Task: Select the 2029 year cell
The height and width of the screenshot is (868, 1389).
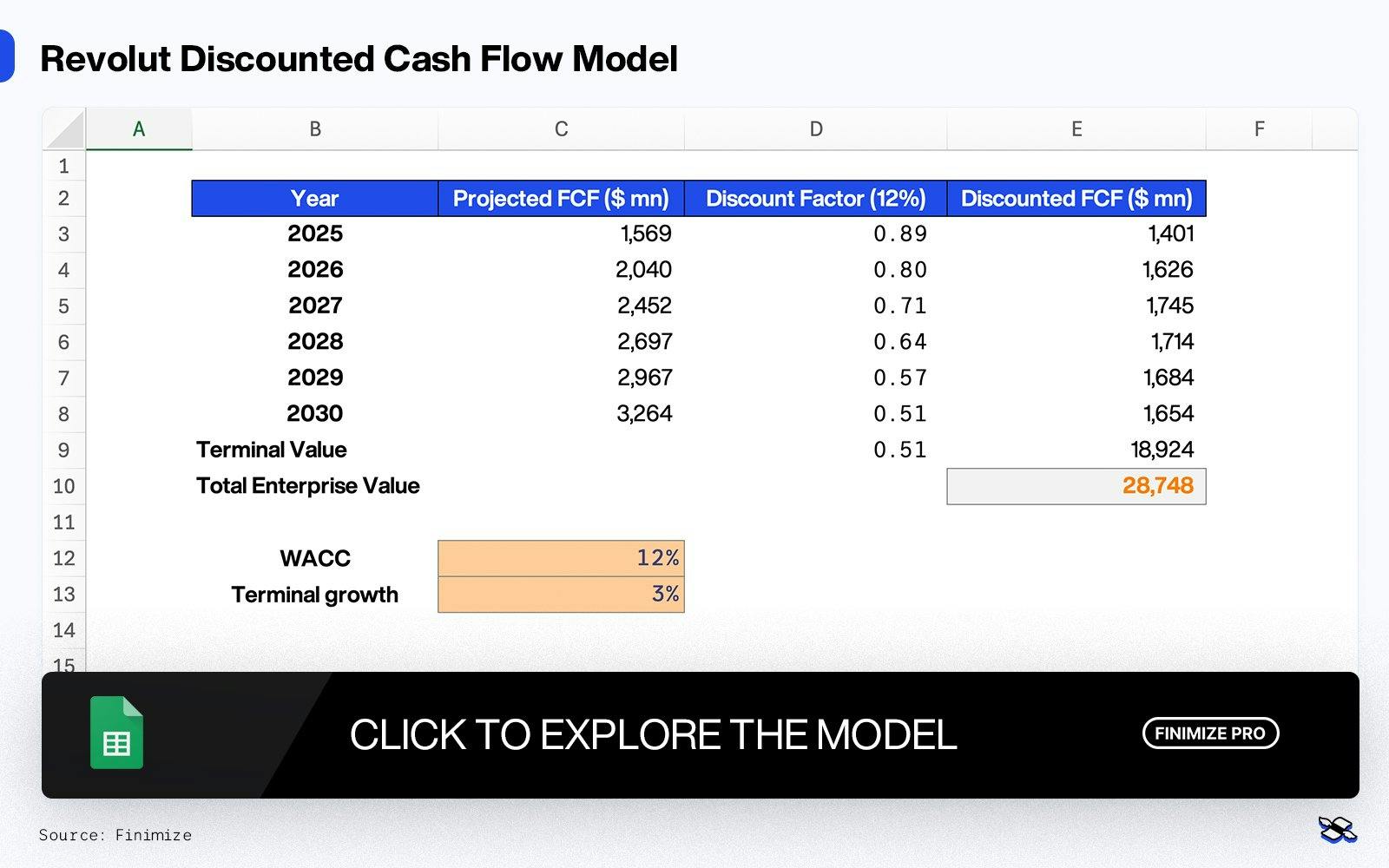Action: [315, 378]
